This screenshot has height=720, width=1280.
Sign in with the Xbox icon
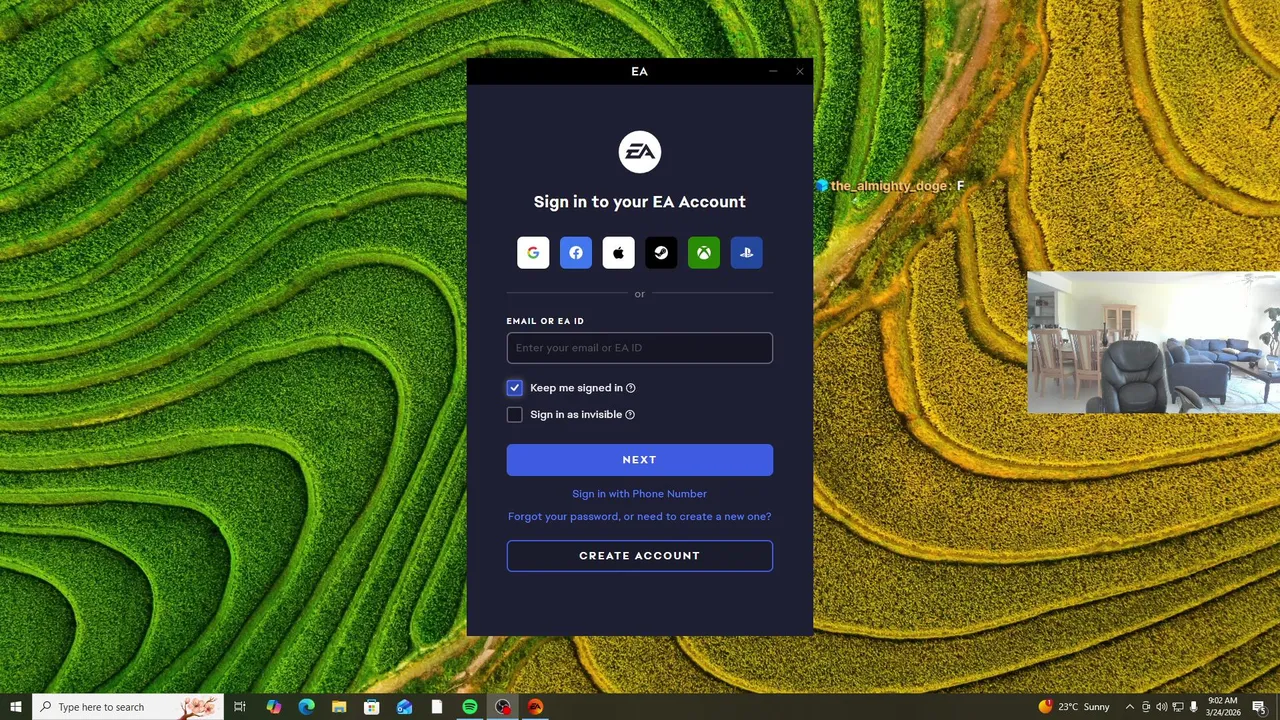coord(704,253)
